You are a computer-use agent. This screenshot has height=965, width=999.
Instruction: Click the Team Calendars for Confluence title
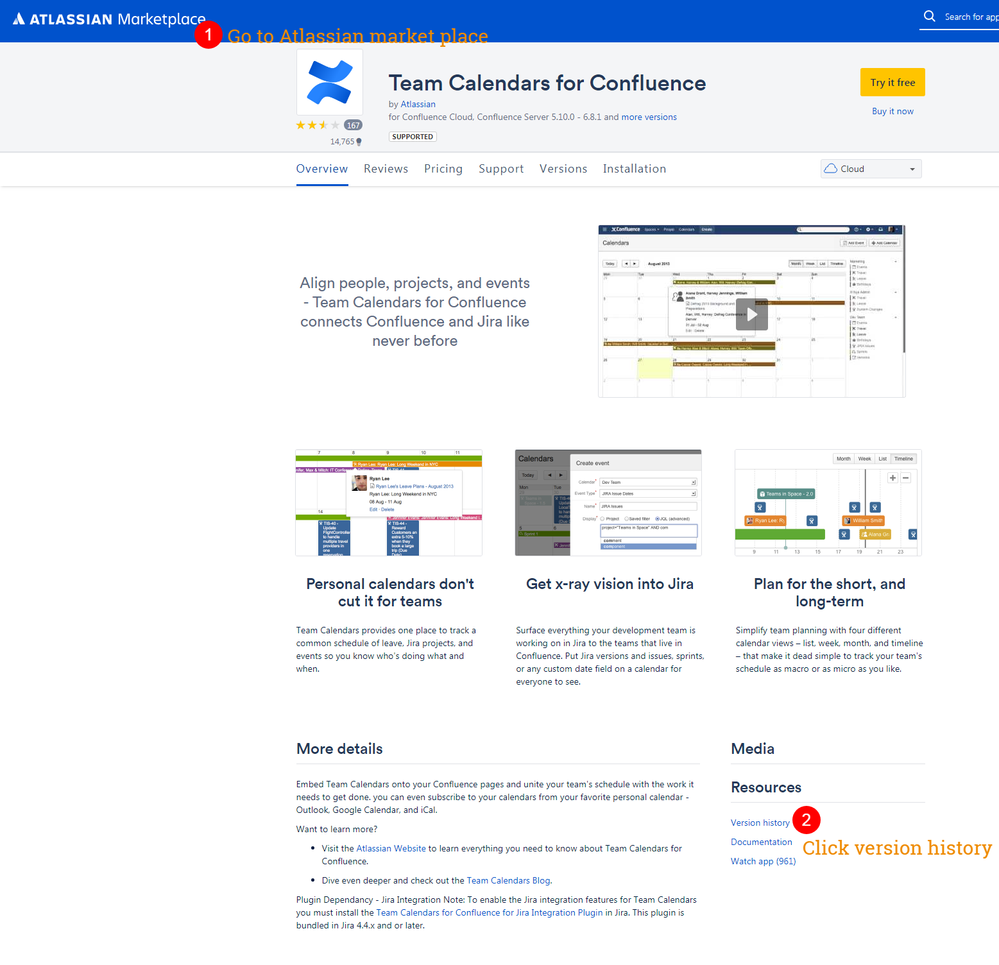[x=547, y=83]
